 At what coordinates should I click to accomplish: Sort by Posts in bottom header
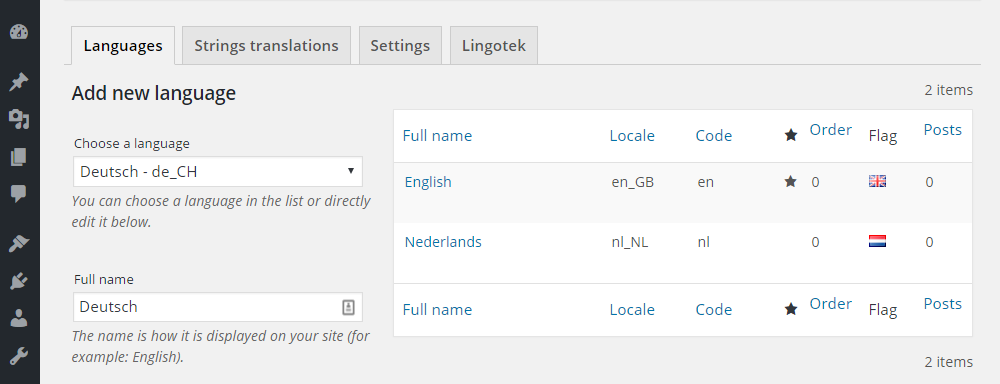coord(943,304)
